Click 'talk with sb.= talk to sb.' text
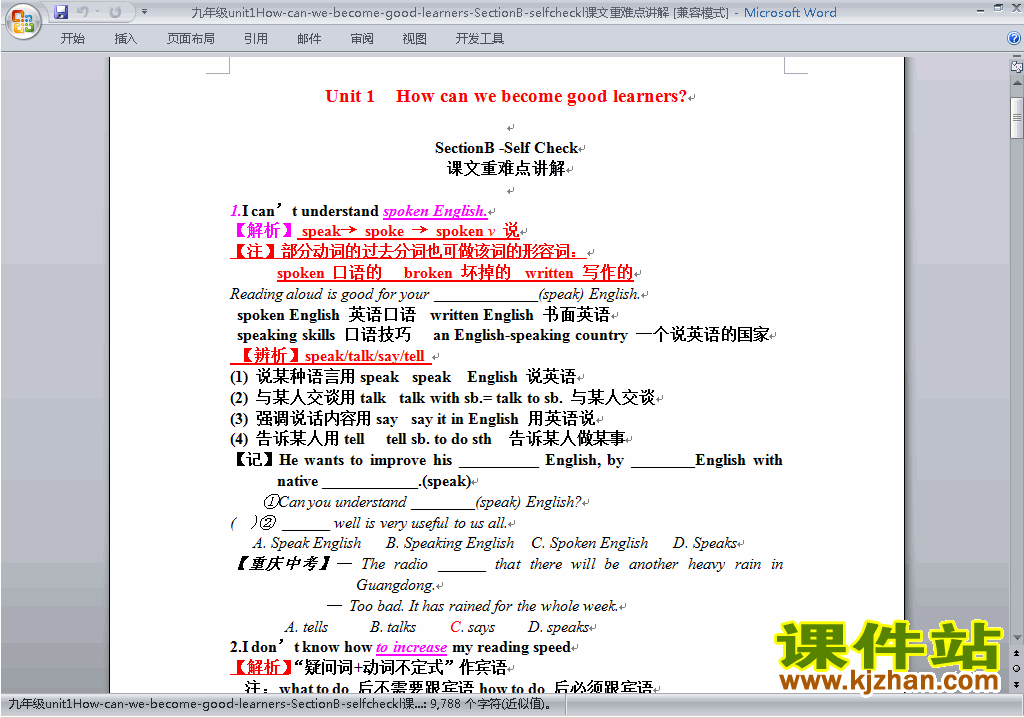 tap(481, 398)
